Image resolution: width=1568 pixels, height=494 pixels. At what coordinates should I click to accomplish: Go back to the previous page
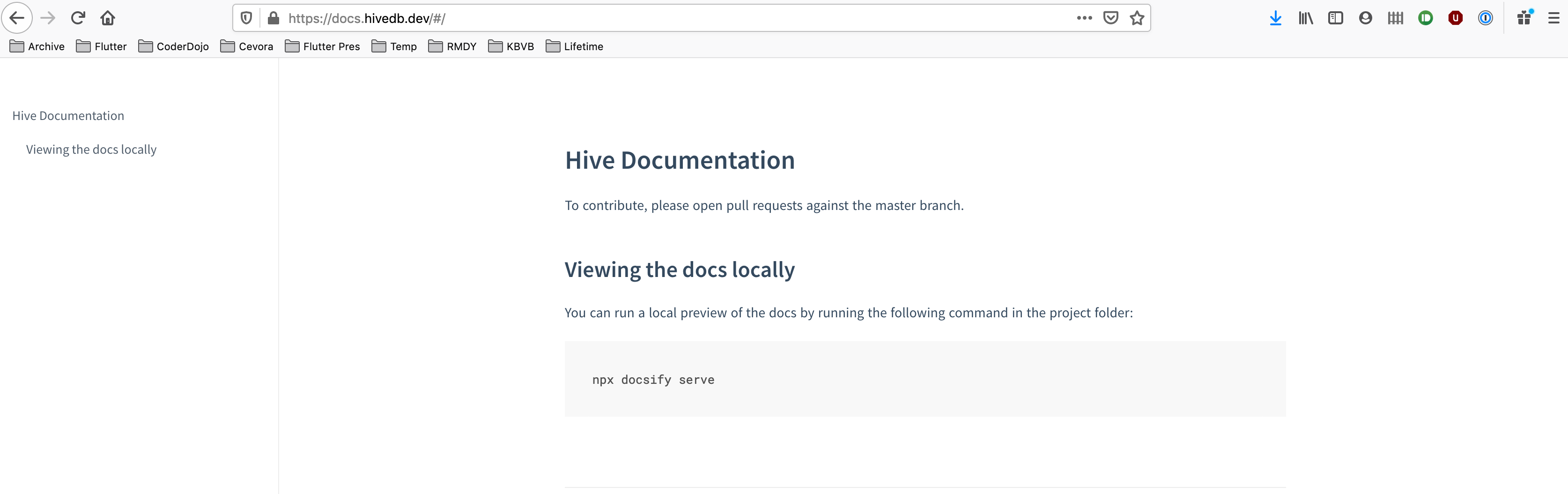point(17,18)
